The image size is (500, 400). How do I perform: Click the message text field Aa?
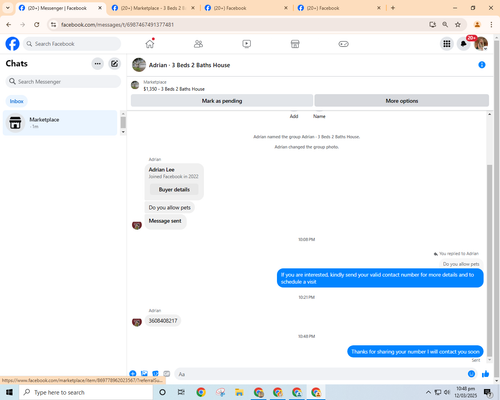click(x=320, y=374)
